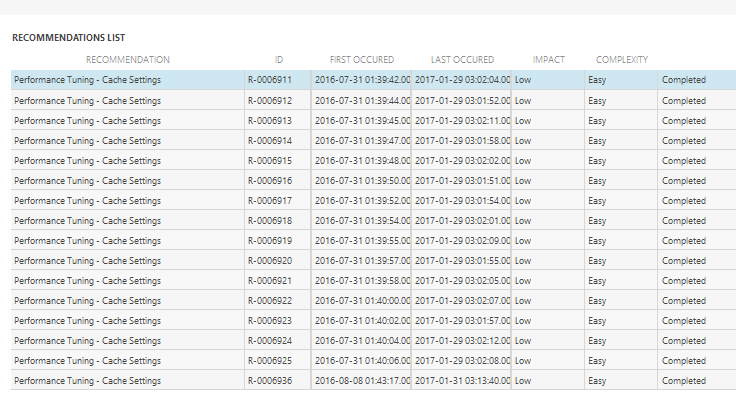Click first occurred 2016-07-31 01:39:42.00
Image resolution: width=736 pixels, height=414 pixels.
[362, 80]
